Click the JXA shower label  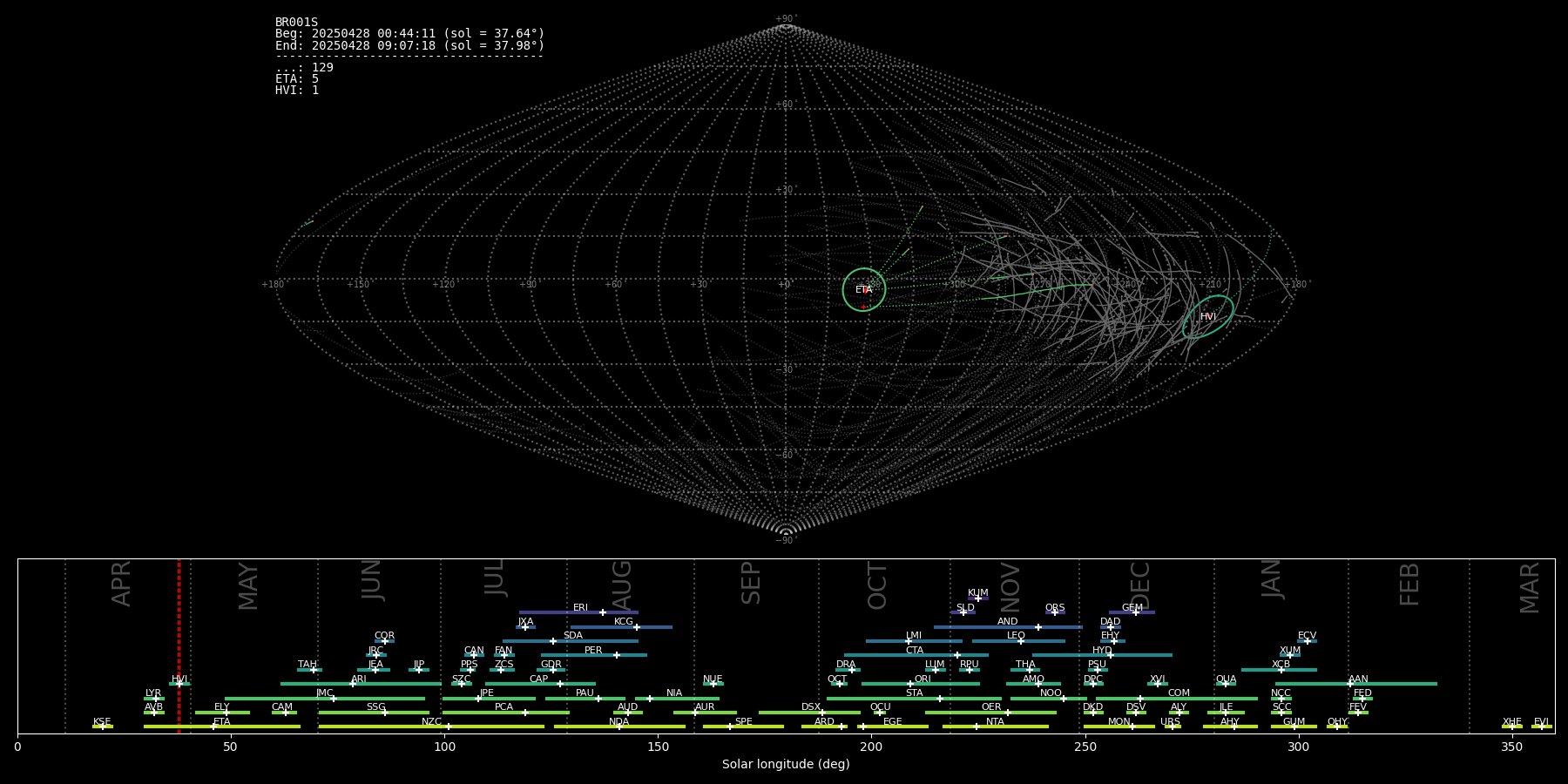[525, 622]
